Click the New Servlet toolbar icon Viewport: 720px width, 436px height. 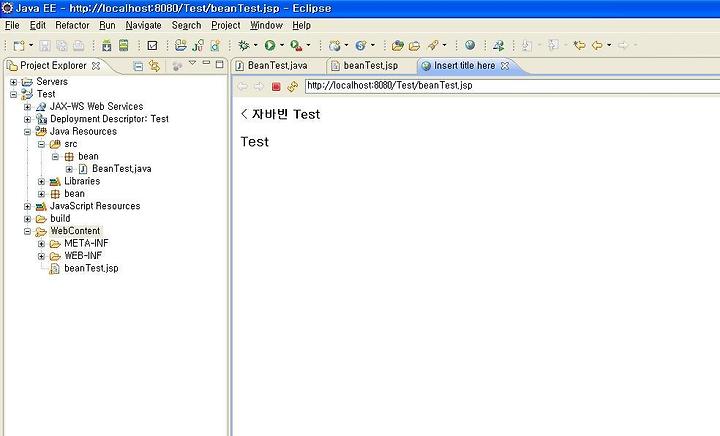361,45
